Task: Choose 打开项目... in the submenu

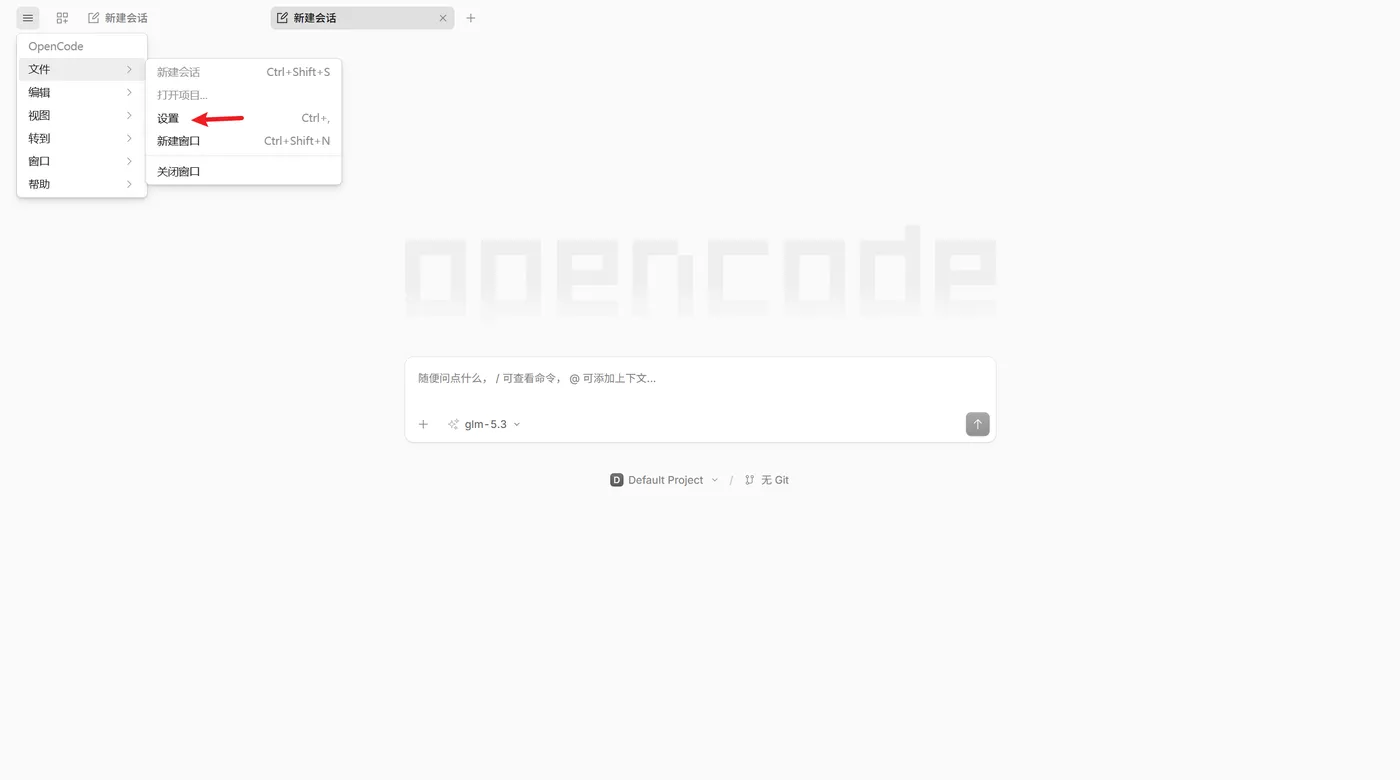Action: click(244, 95)
